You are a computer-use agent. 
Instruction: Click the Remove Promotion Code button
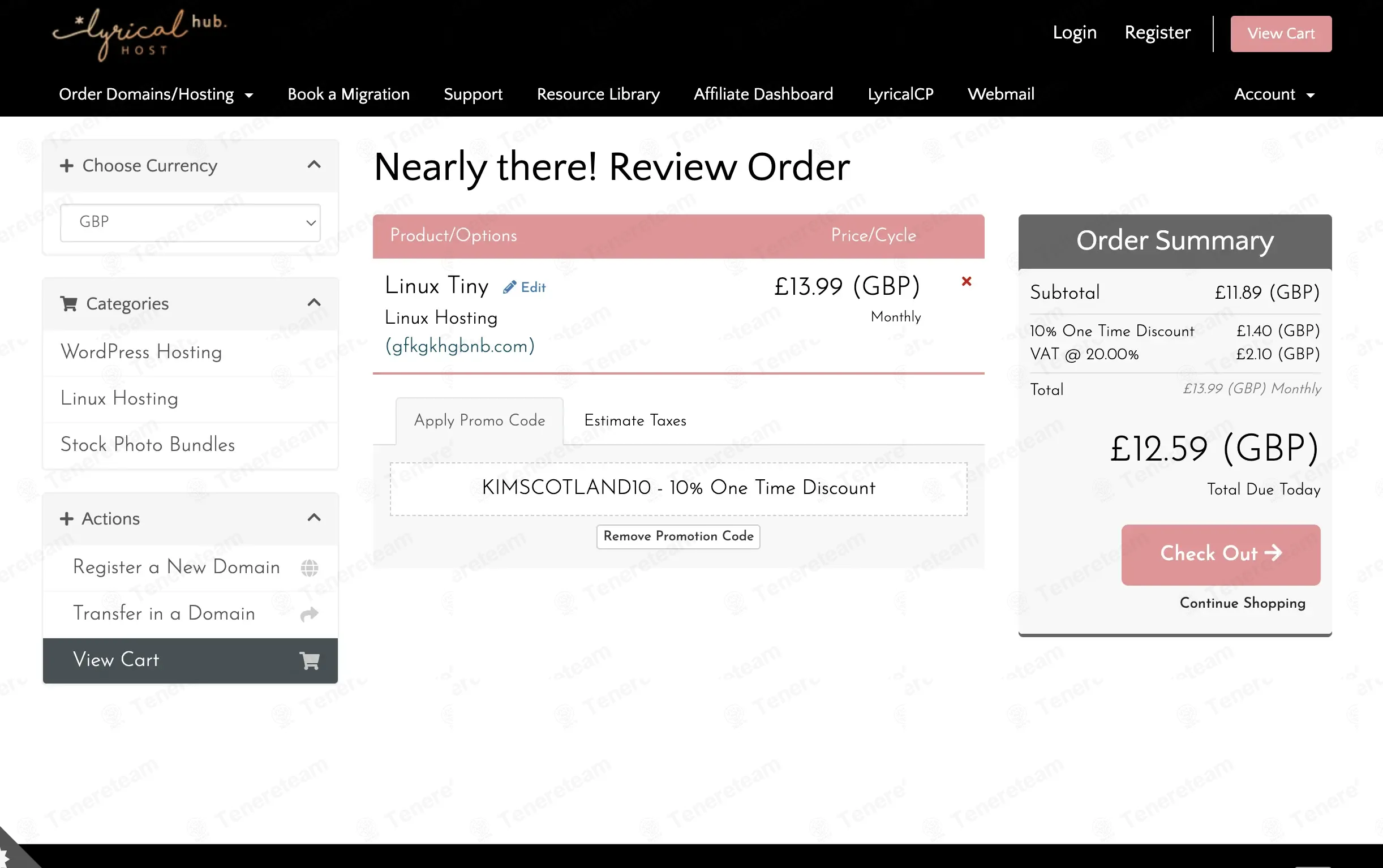pyautogui.click(x=678, y=536)
